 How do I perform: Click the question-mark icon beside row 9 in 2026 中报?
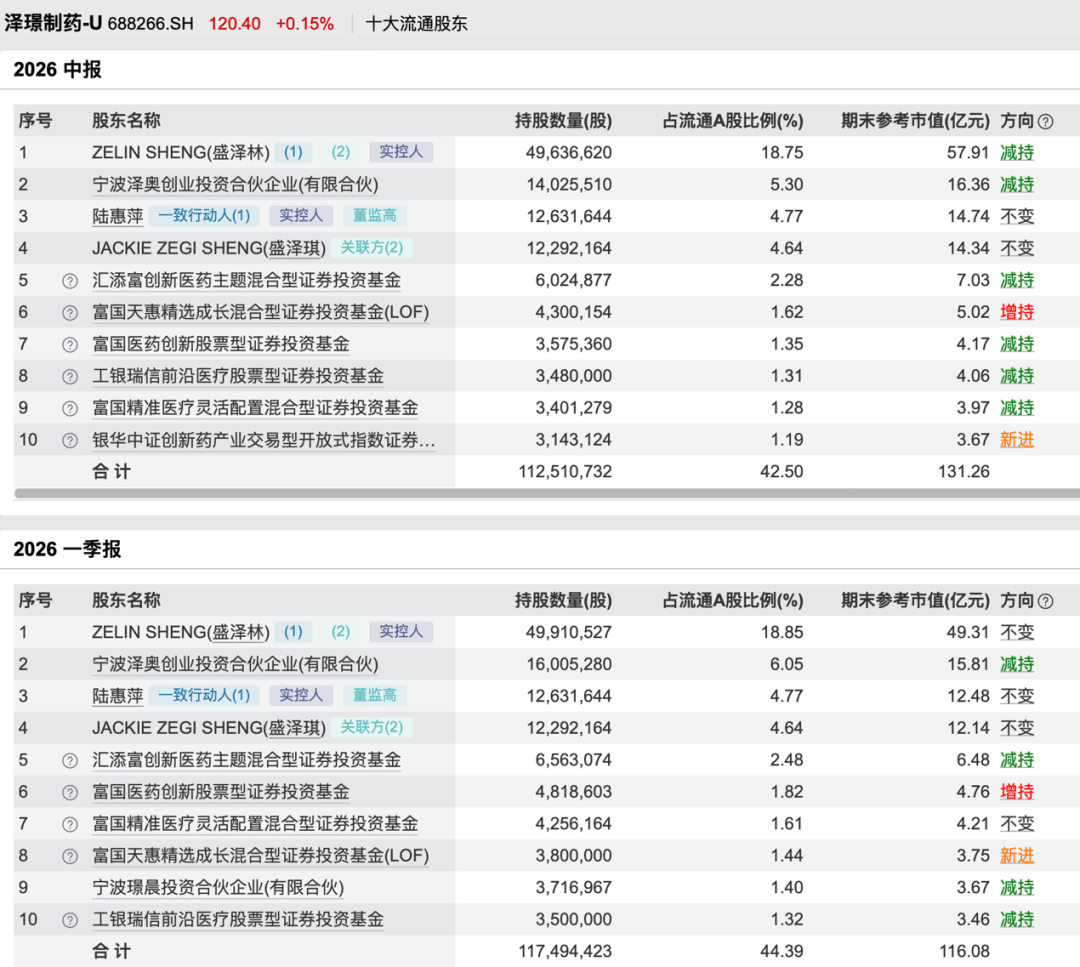pyautogui.click(x=70, y=408)
